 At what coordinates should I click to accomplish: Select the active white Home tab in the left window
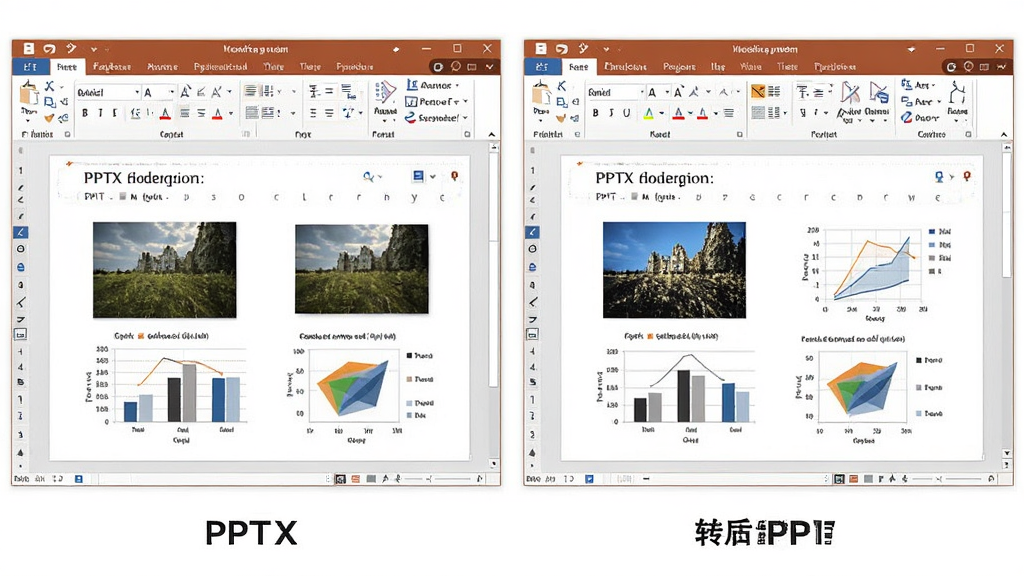pos(66,67)
